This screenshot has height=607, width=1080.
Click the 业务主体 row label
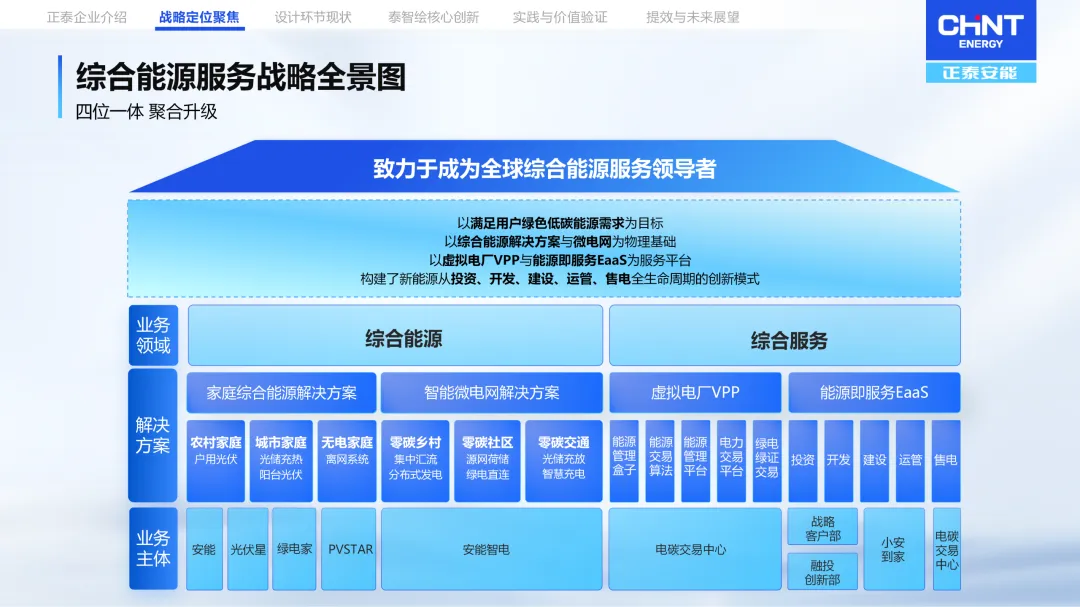pos(153,548)
